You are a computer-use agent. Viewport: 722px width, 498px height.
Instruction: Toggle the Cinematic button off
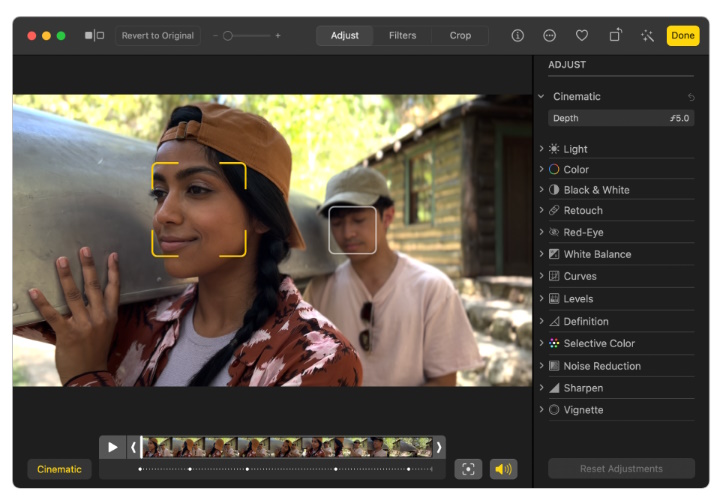(x=59, y=469)
